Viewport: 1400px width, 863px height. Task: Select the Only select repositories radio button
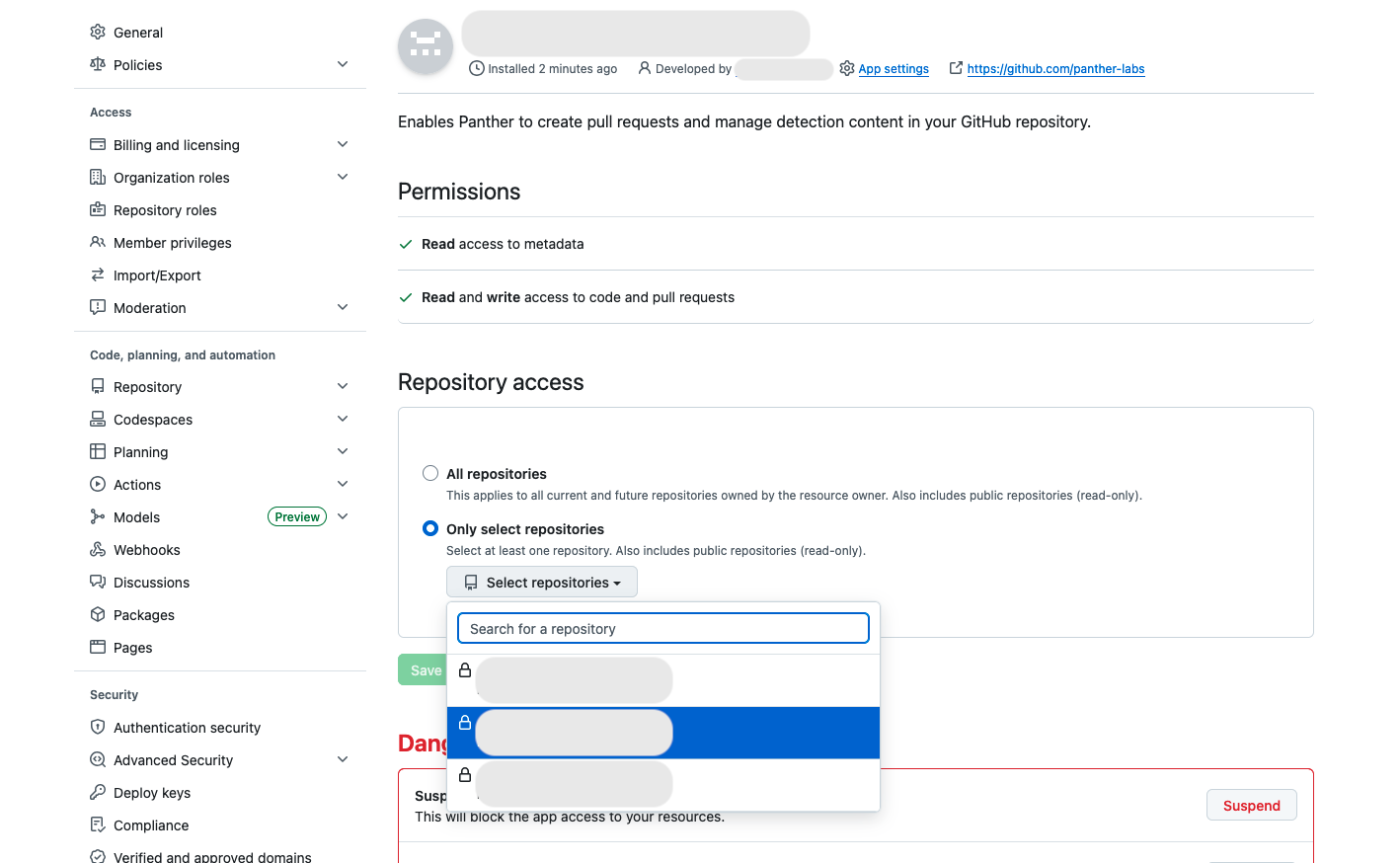click(x=430, y=528)
